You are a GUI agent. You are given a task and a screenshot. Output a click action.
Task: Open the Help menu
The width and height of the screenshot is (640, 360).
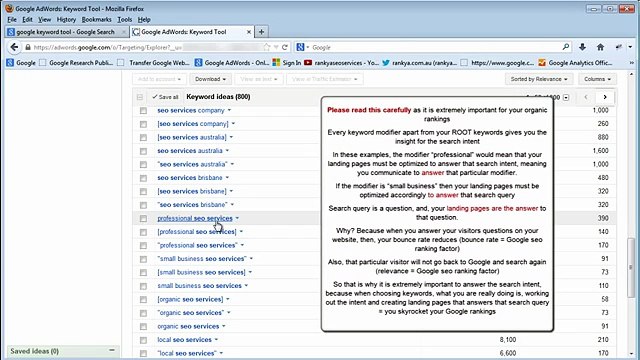pos(144,19)
